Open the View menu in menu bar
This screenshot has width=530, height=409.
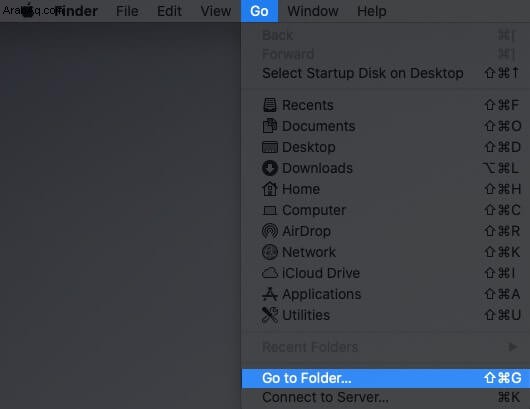coord(216,11)
